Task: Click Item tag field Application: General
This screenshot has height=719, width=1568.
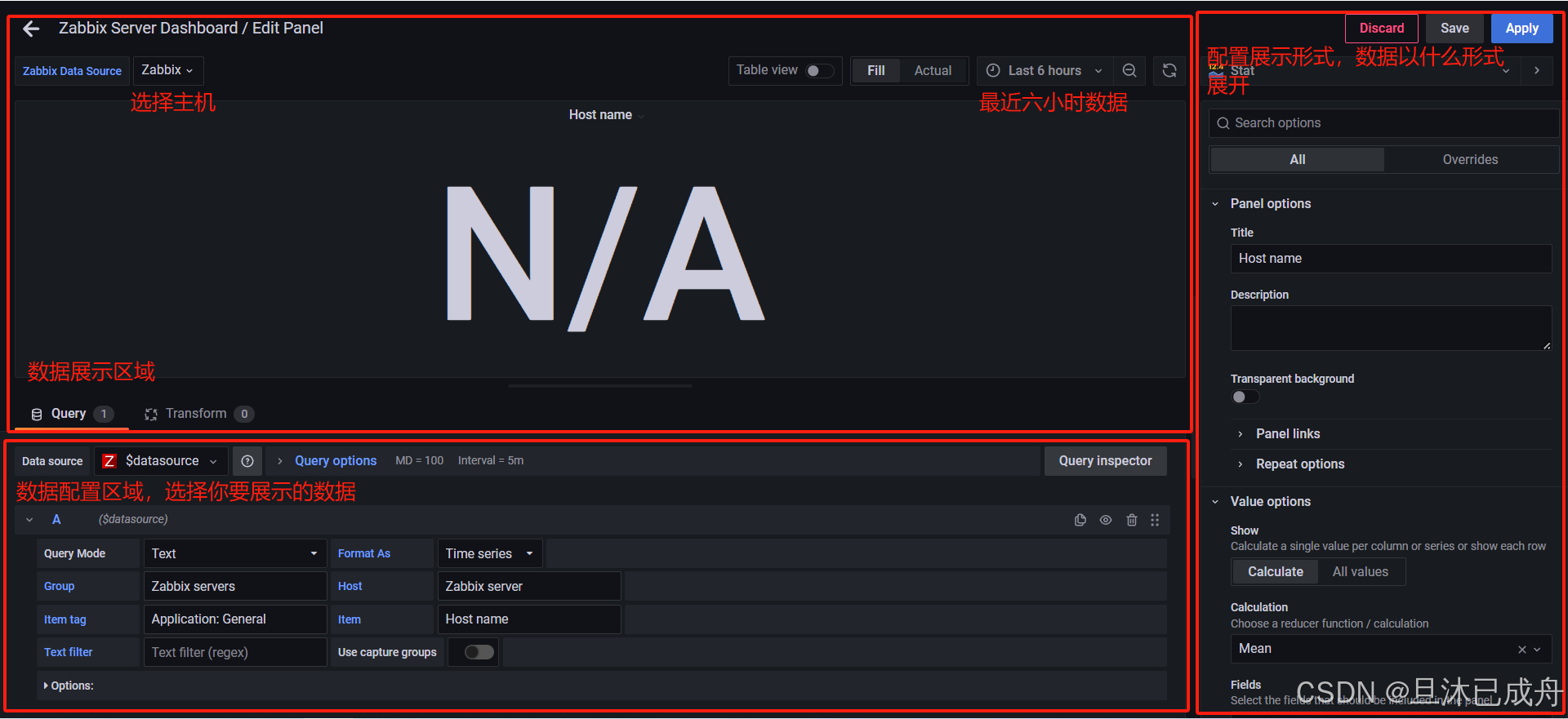Action: click(235, 619)
